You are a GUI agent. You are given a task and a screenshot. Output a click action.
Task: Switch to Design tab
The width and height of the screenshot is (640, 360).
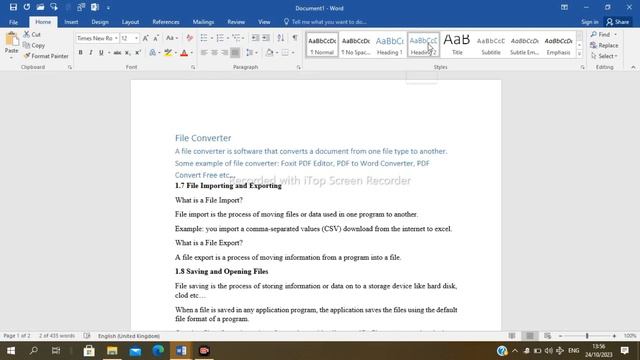click(x=100, y=22)
